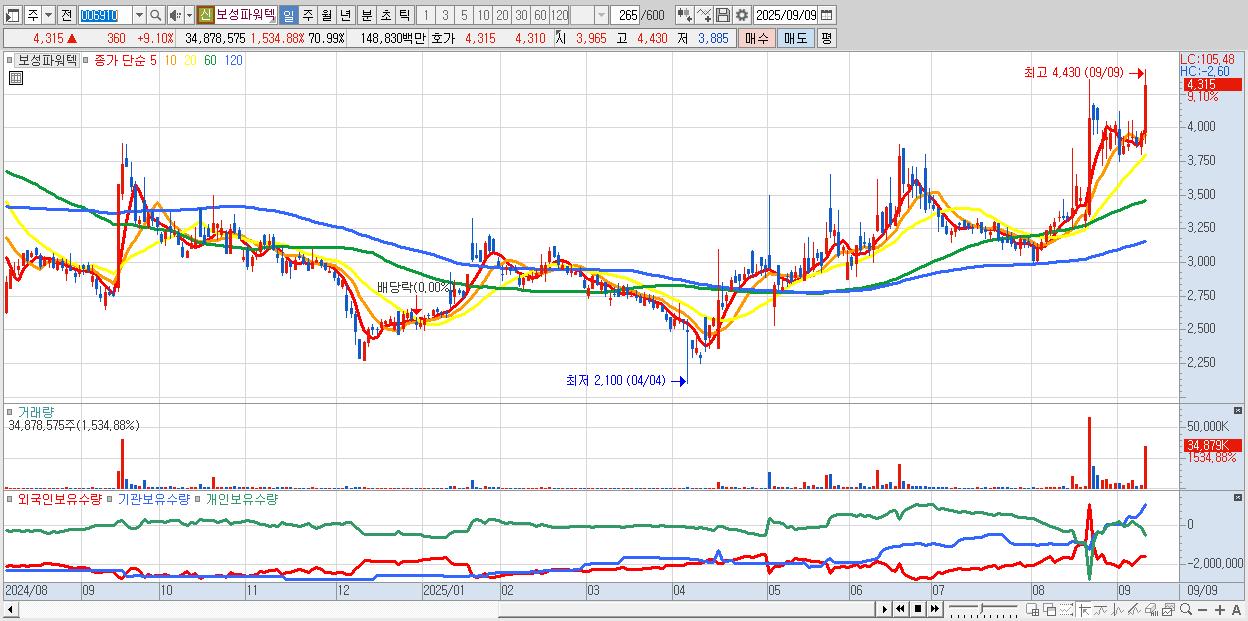
Task: Click the stop button in the bottom bar
Action: [x=918, y=609]
